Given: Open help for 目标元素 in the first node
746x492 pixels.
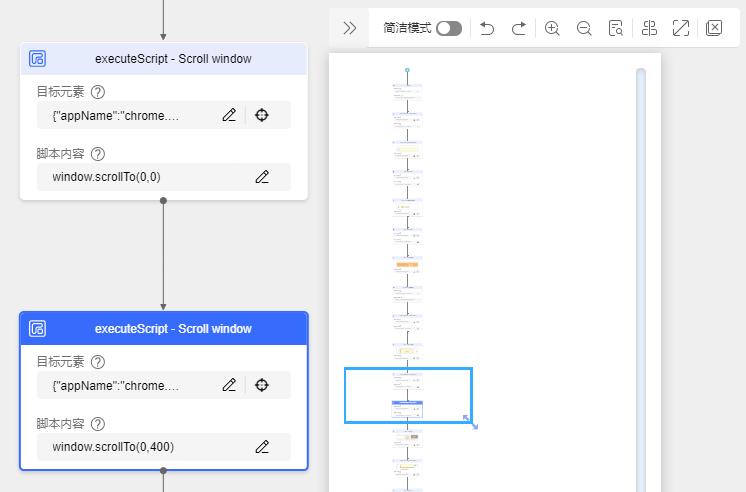Looking at the screenshot, I should point(98,92).
